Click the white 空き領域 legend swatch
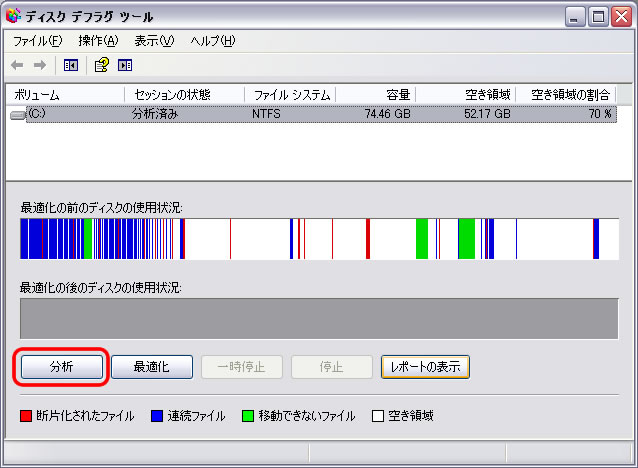The height and width of the screenshot is (468, 638). pos(378,416)
